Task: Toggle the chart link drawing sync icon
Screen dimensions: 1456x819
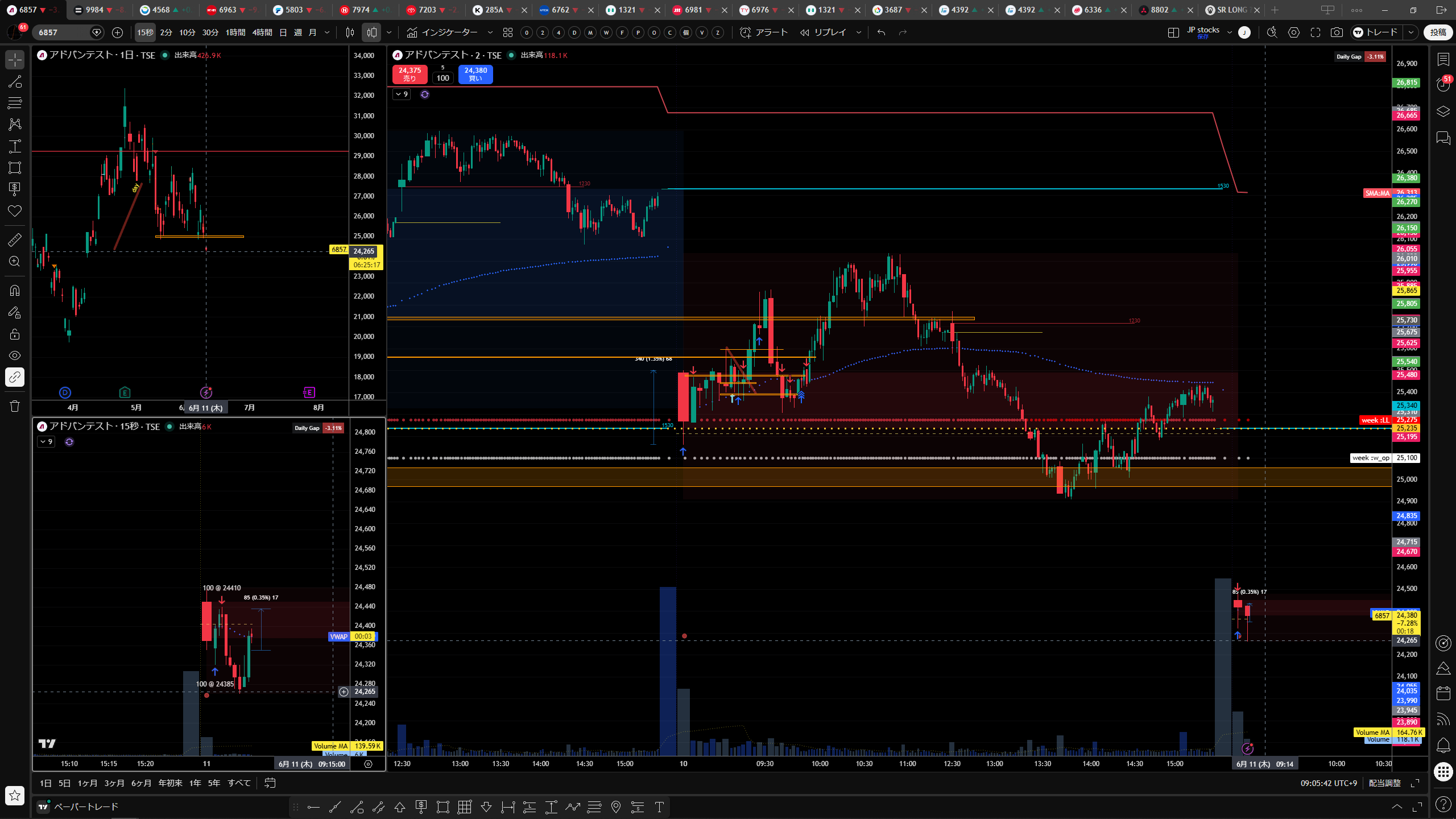Action: [x=15, y=377]
